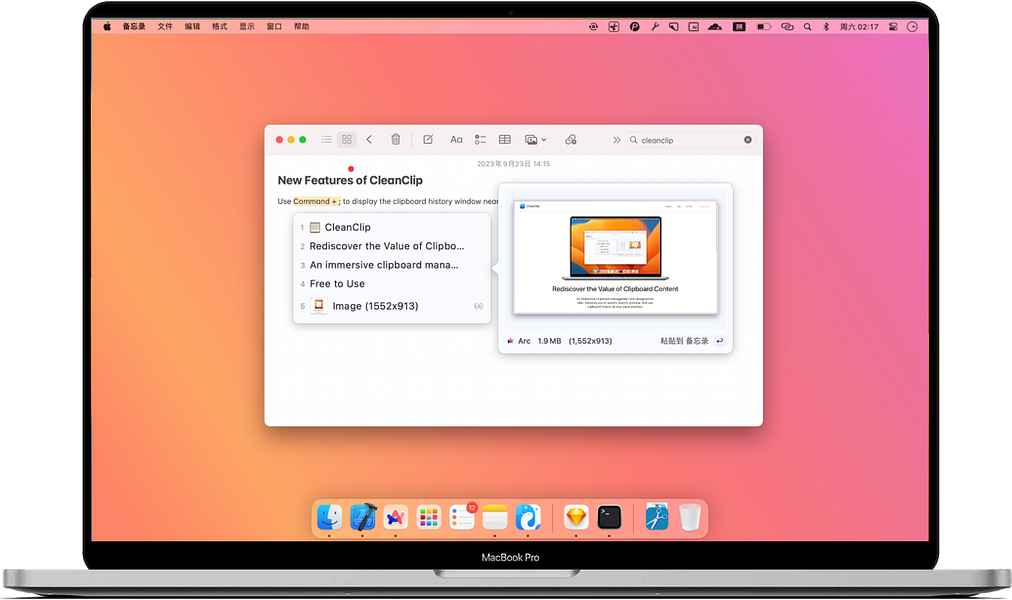
Task: Go back with the chevron arrow in Notes toolbar
Action: [x=369, y=139]
